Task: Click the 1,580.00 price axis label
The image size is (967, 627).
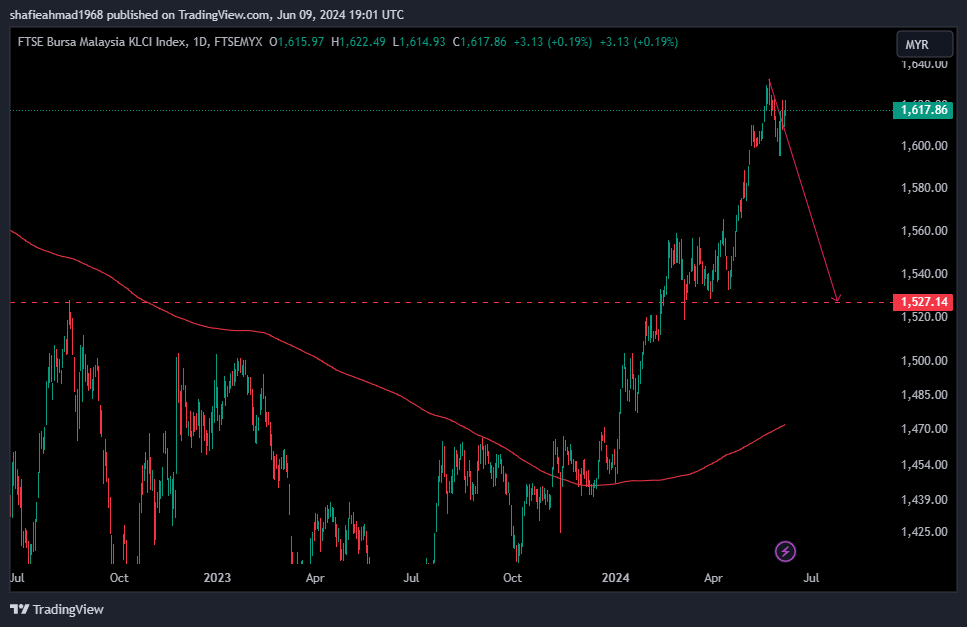Action: click(x=924, y=187)
